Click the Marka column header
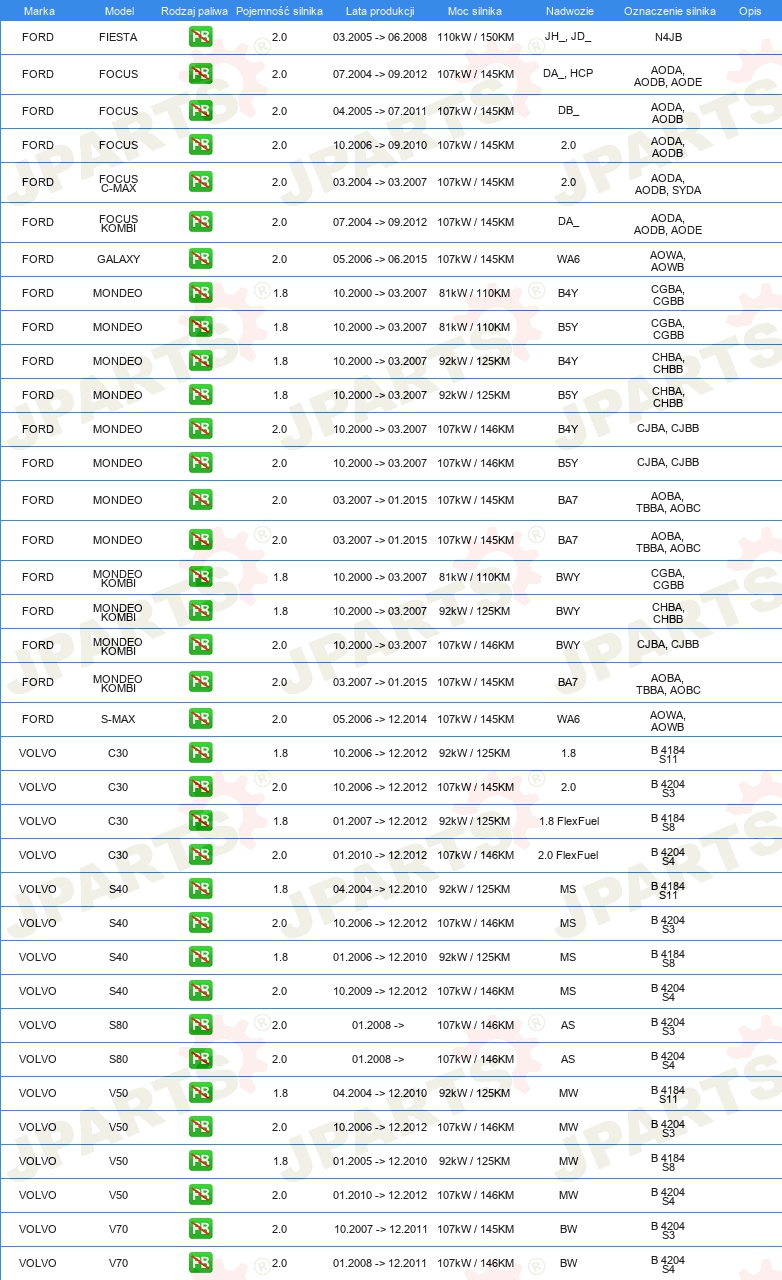Image resolution: width=782 pixels, height=1280 pixels. [x=39, y=11]
